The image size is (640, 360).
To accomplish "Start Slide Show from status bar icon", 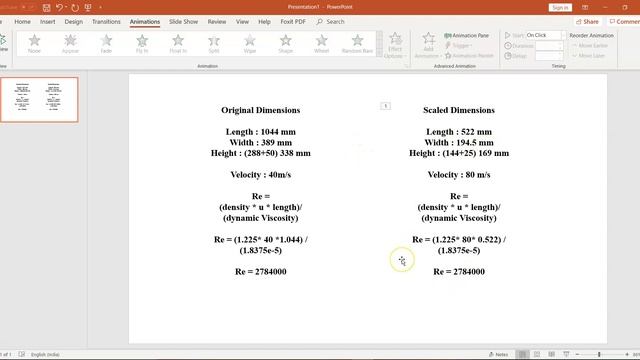I will [x=566, y=354].
